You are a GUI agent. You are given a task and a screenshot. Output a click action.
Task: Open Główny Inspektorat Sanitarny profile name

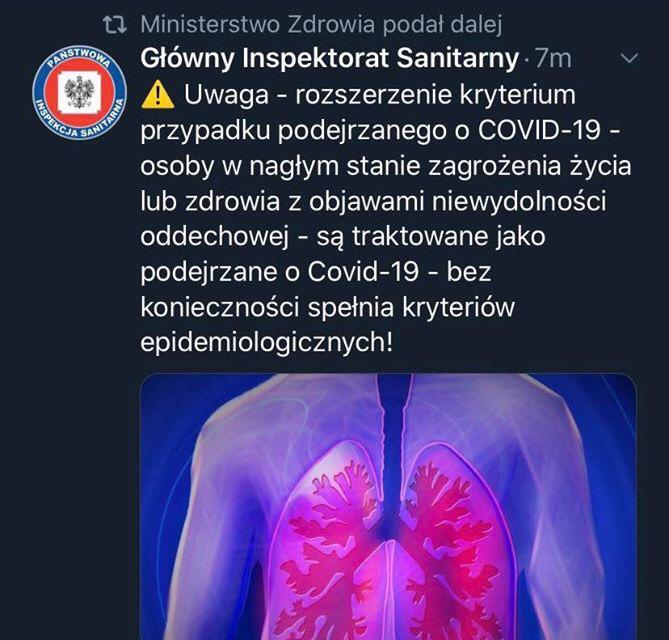[329, 59]
